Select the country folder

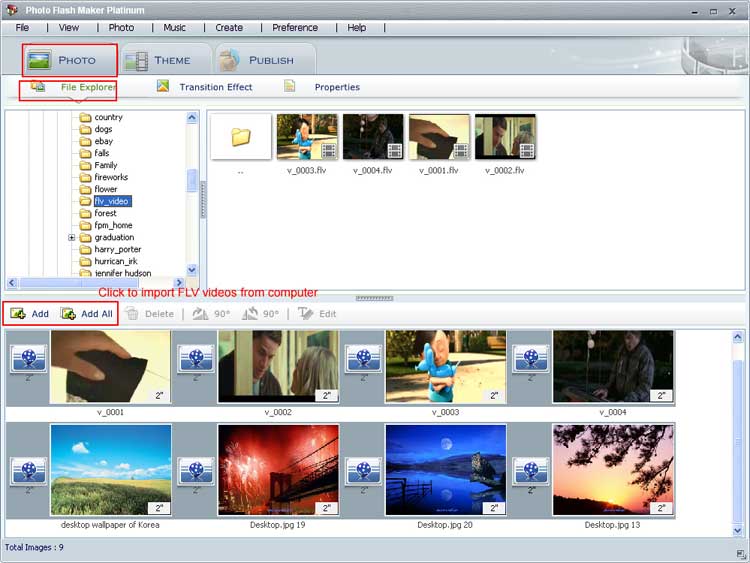(101, 117)
